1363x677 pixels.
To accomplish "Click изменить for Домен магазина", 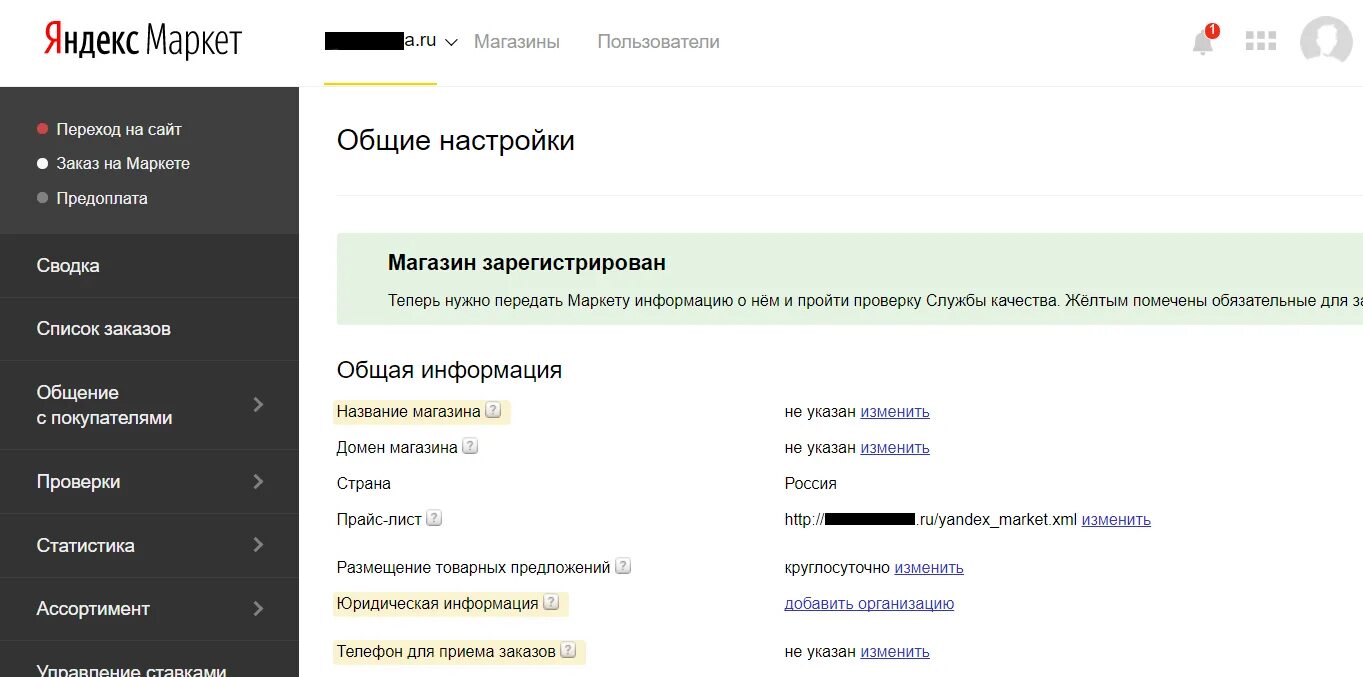I will 895,447.
